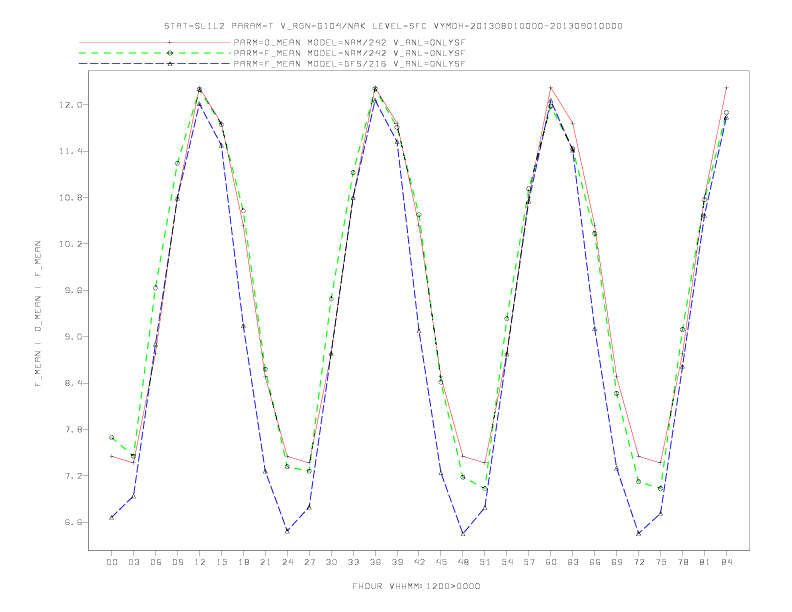Click the 9.6 y-axis tick label

(x=73, y=290)
